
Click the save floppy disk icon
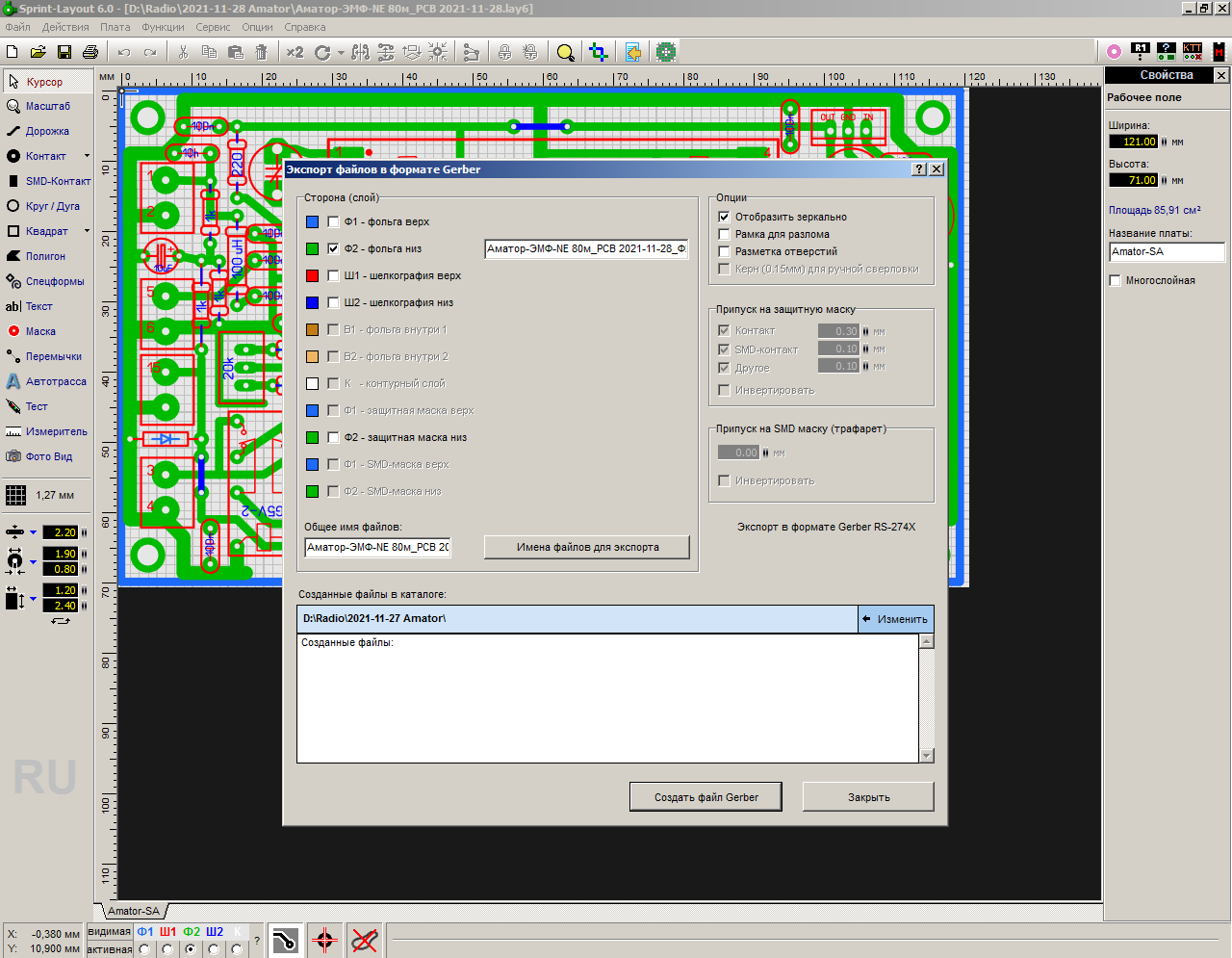click(64, 52)
